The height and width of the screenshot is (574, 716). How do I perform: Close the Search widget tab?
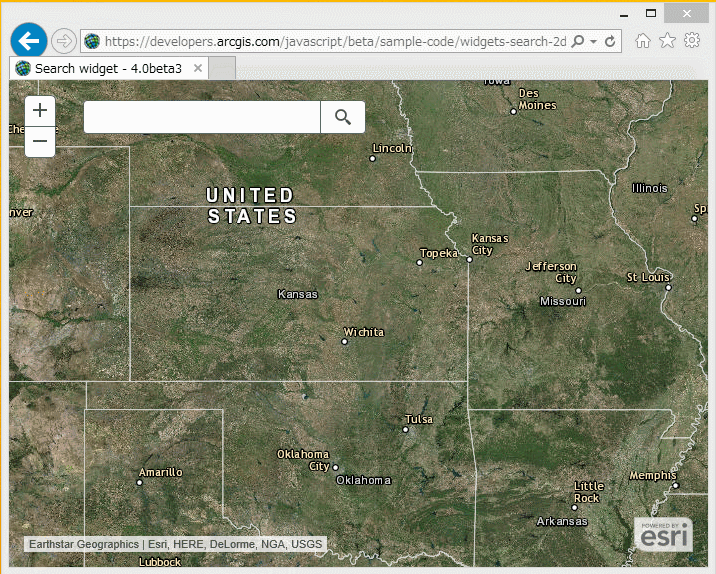(x=198, y=68)
